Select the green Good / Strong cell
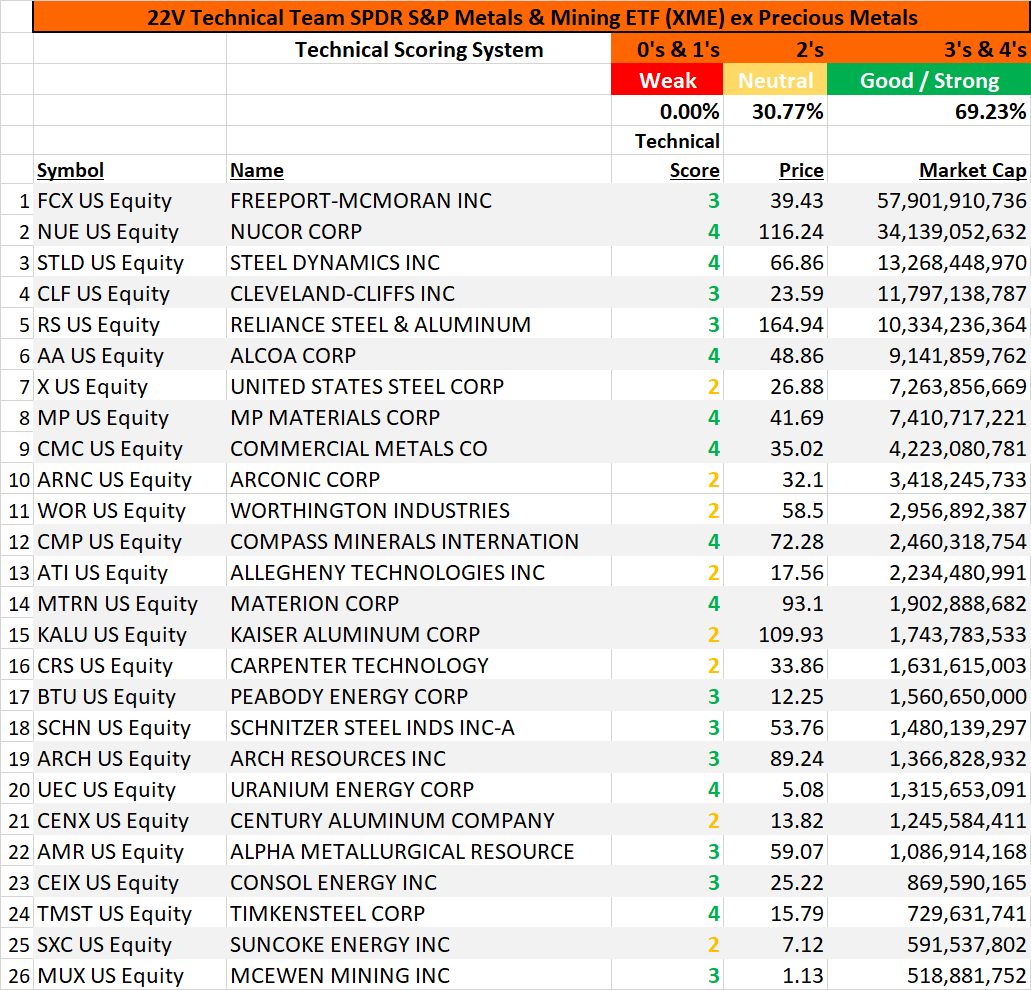The image size is (1031, 990). click(x=928, y=80)
